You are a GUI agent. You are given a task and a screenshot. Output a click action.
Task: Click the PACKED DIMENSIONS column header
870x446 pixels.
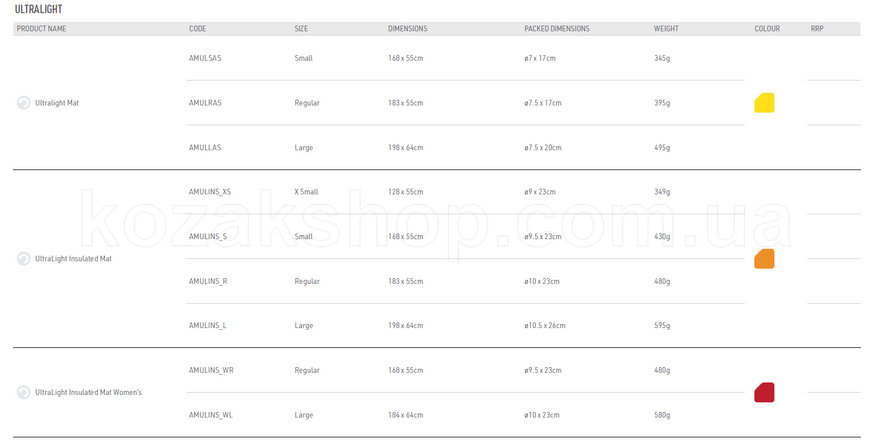click(557, 28)
